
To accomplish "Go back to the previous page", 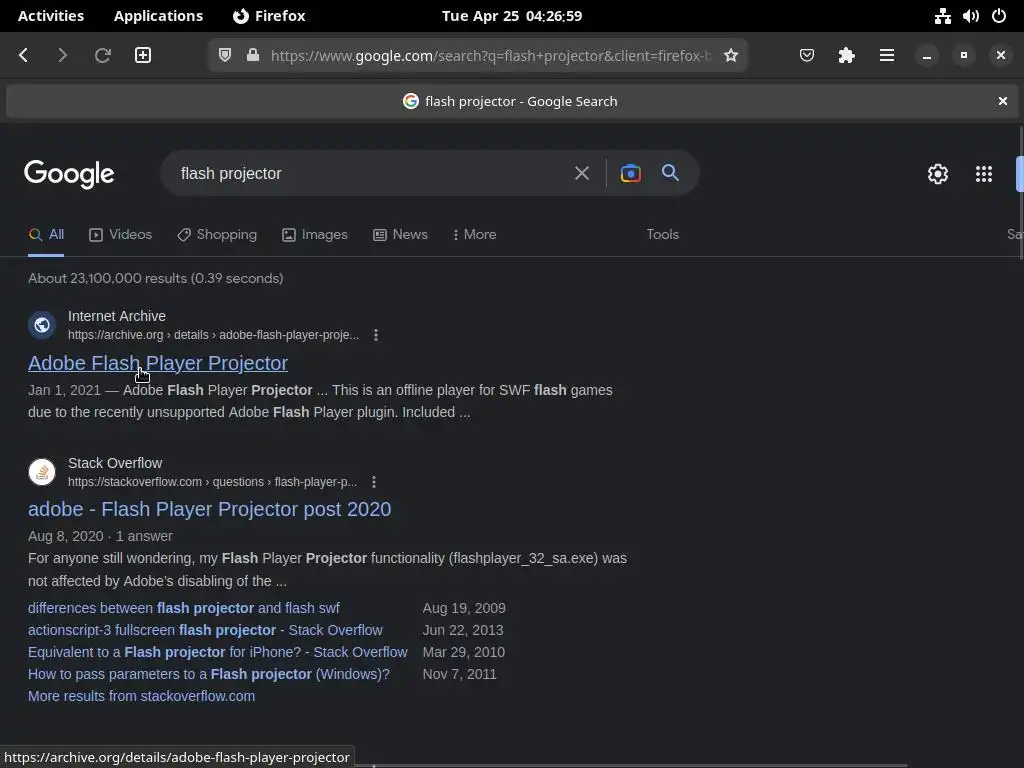I will tap(24, 56).
